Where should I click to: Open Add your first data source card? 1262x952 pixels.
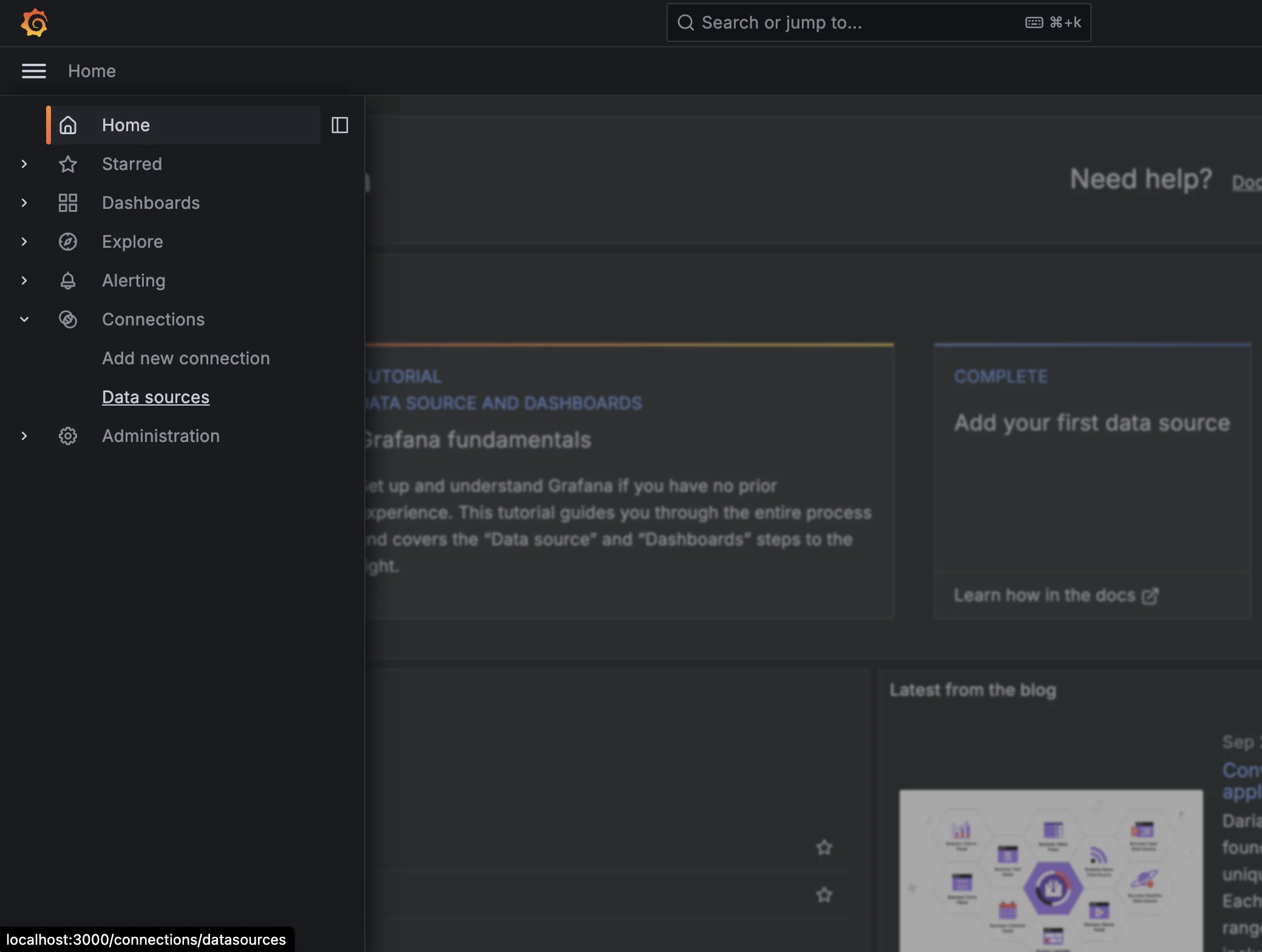pyautogui.click(x=1092, y=481)
